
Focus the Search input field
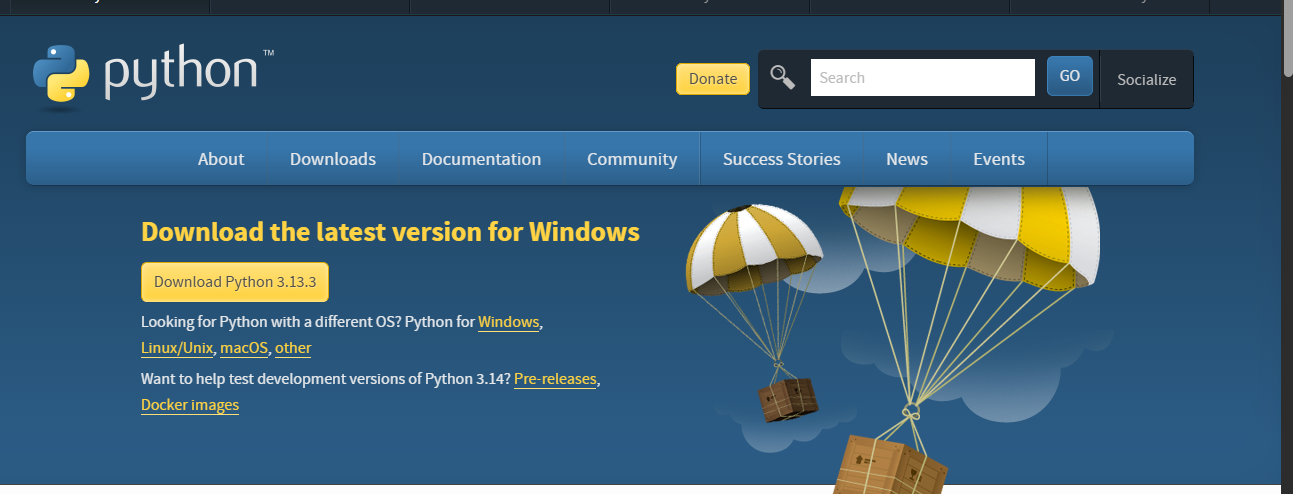click(x=922, y=78)
